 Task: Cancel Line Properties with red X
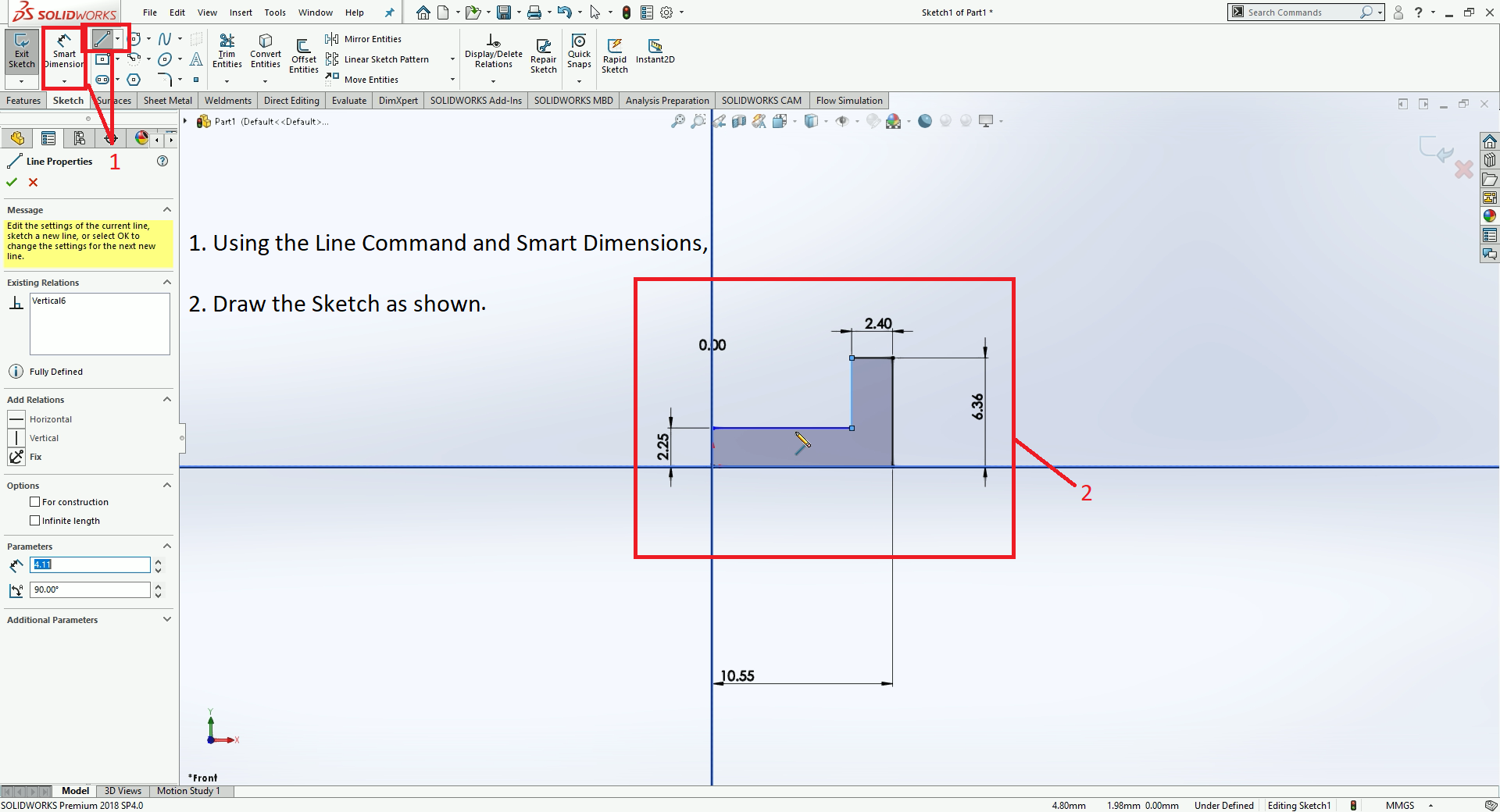[x=33, y=182]
